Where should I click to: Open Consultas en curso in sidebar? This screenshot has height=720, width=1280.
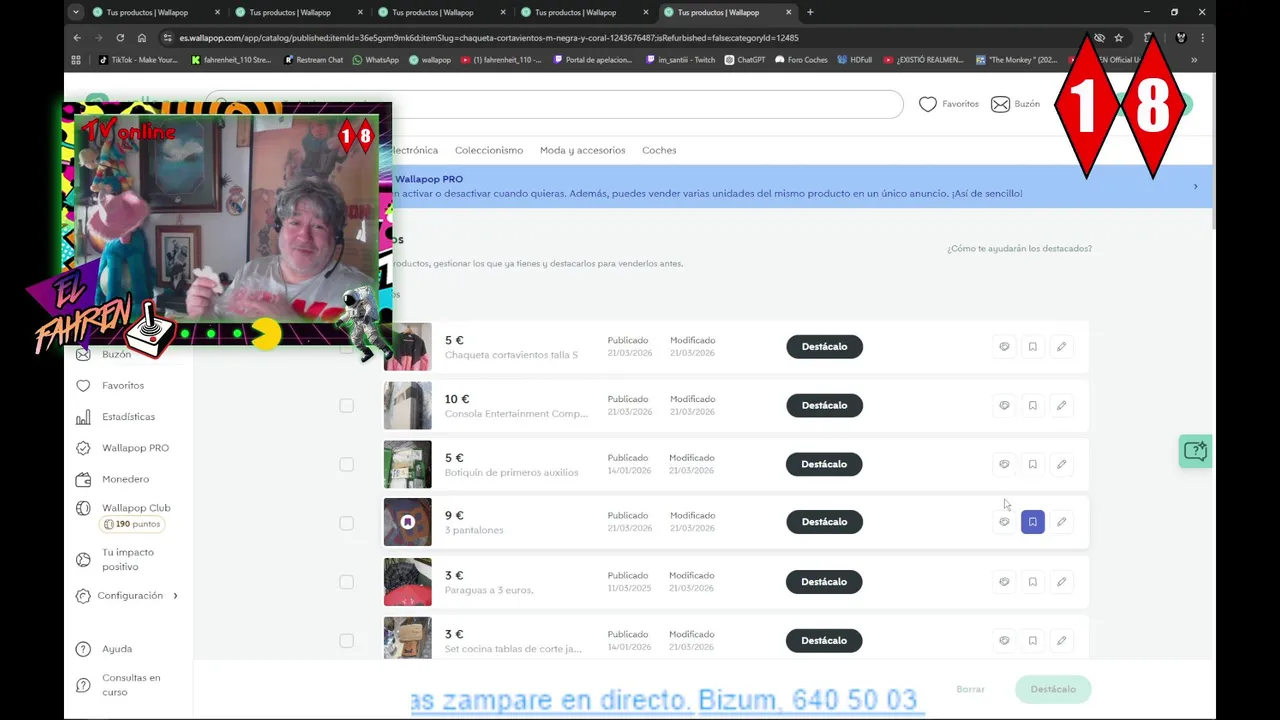[130, 685]
